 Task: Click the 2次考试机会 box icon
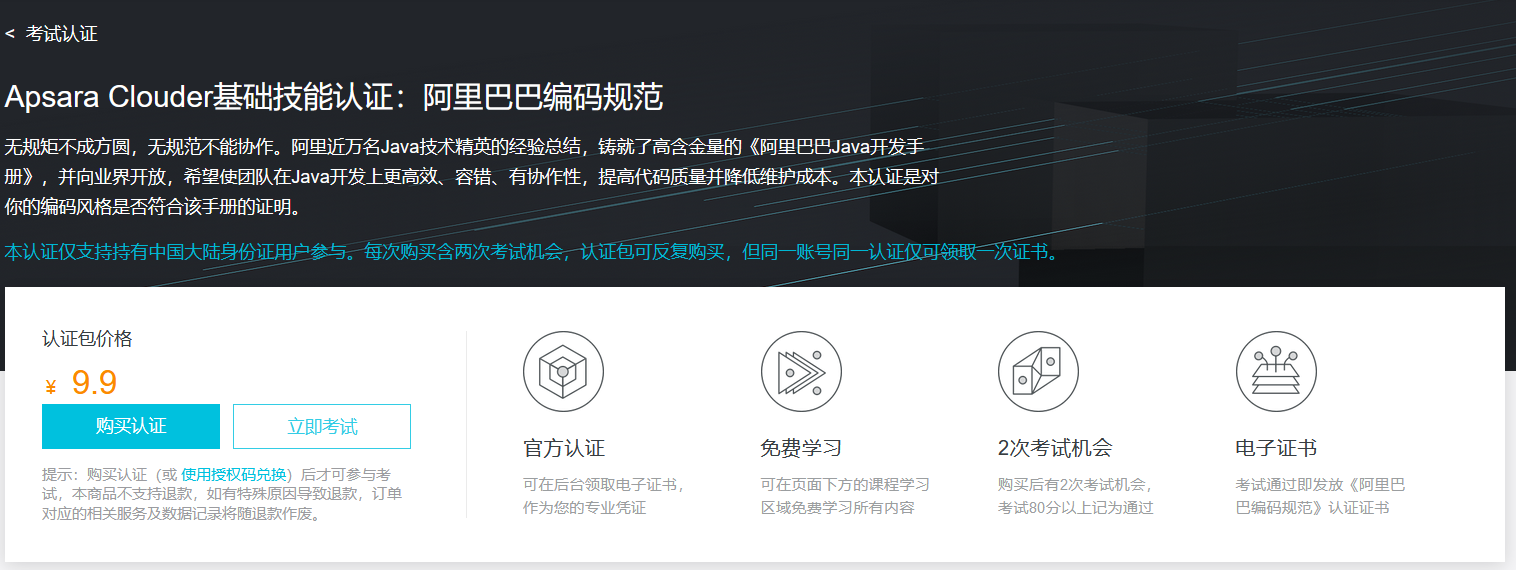click(x=1038, y=372)
